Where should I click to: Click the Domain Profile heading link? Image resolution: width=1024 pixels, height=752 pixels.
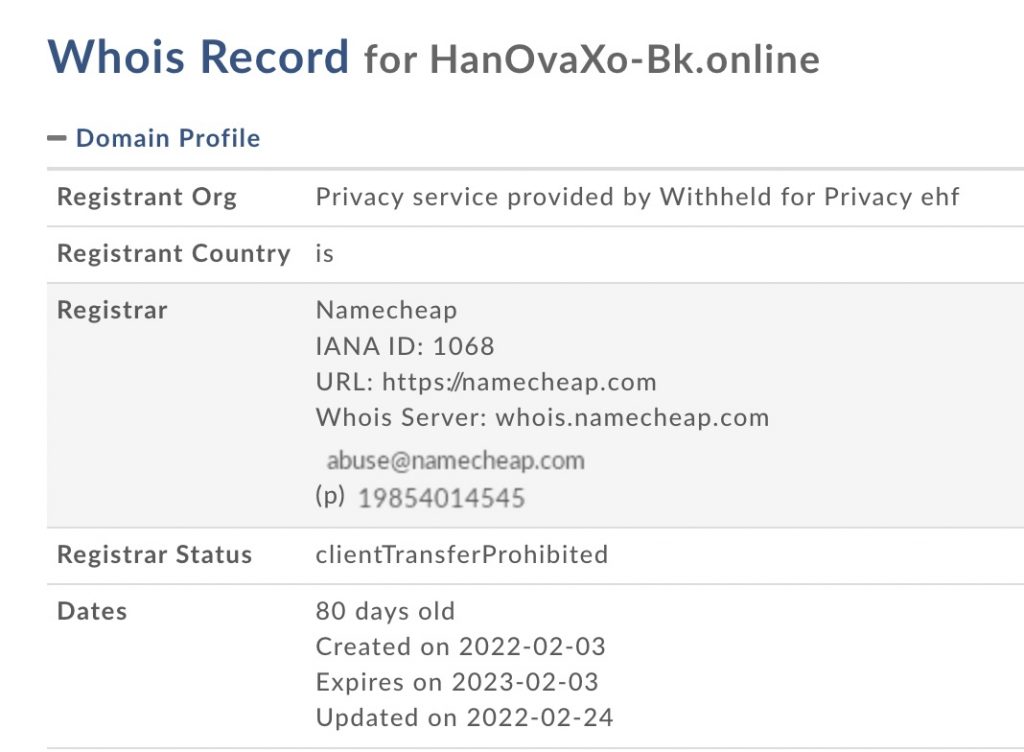click(x=168, y=138)
